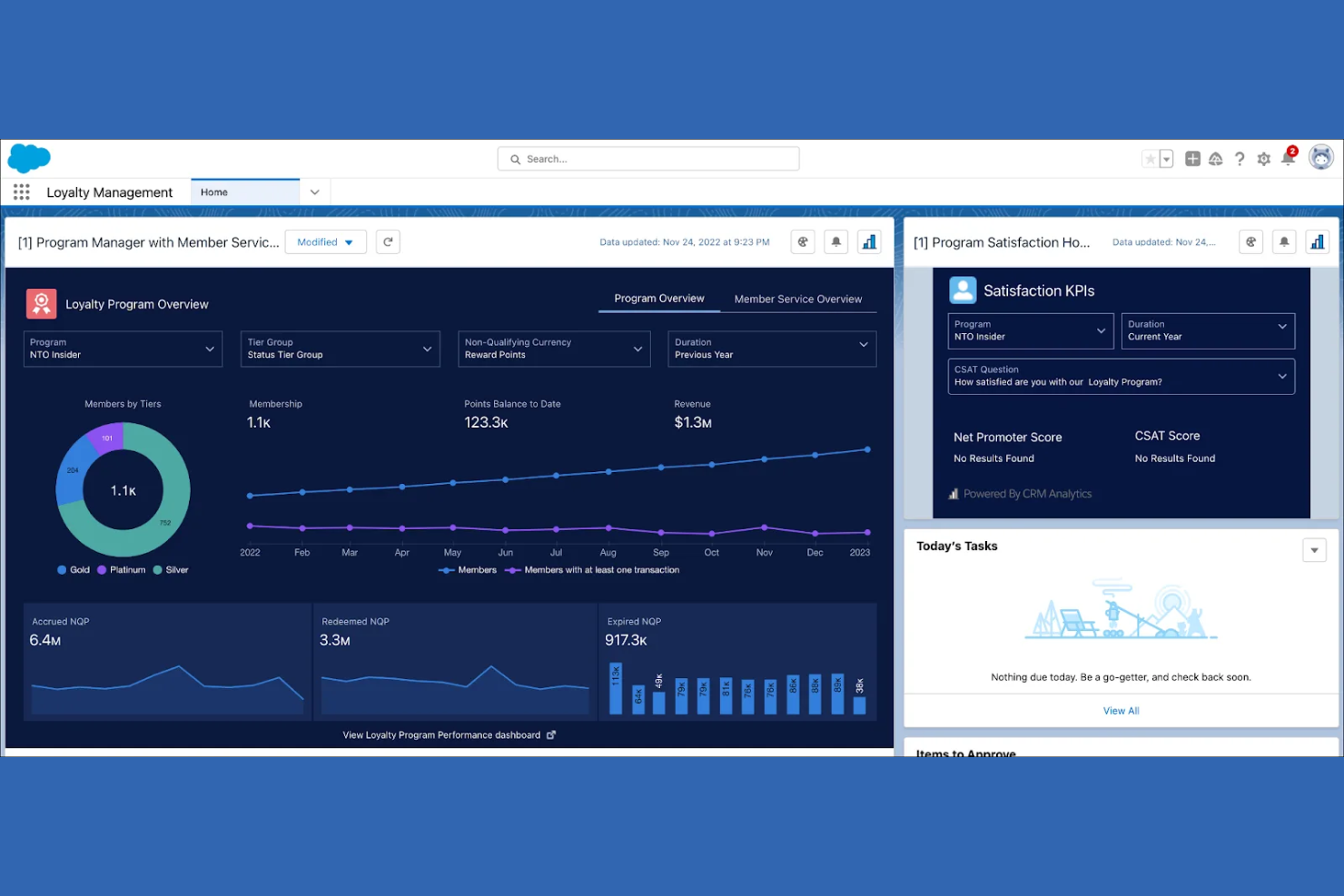Open notifications bell with badge
Image resolution: width=1344 pixels, height=896 pixels.
[1289, 157]
